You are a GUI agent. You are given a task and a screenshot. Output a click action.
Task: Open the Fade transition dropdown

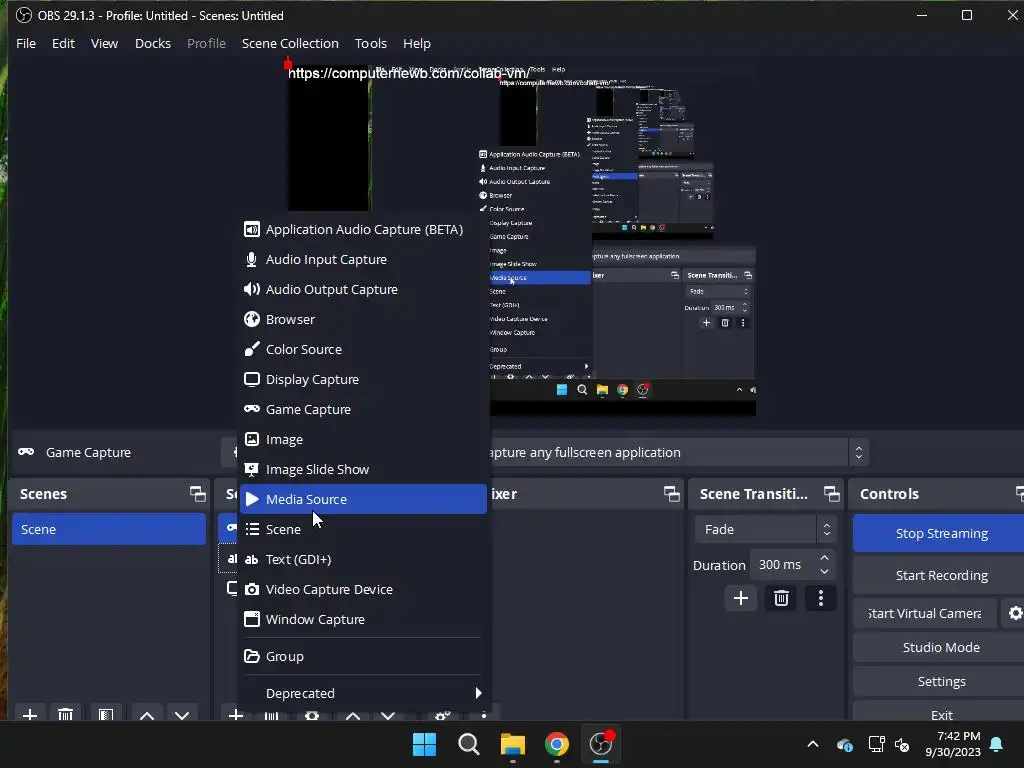point(765,529)
